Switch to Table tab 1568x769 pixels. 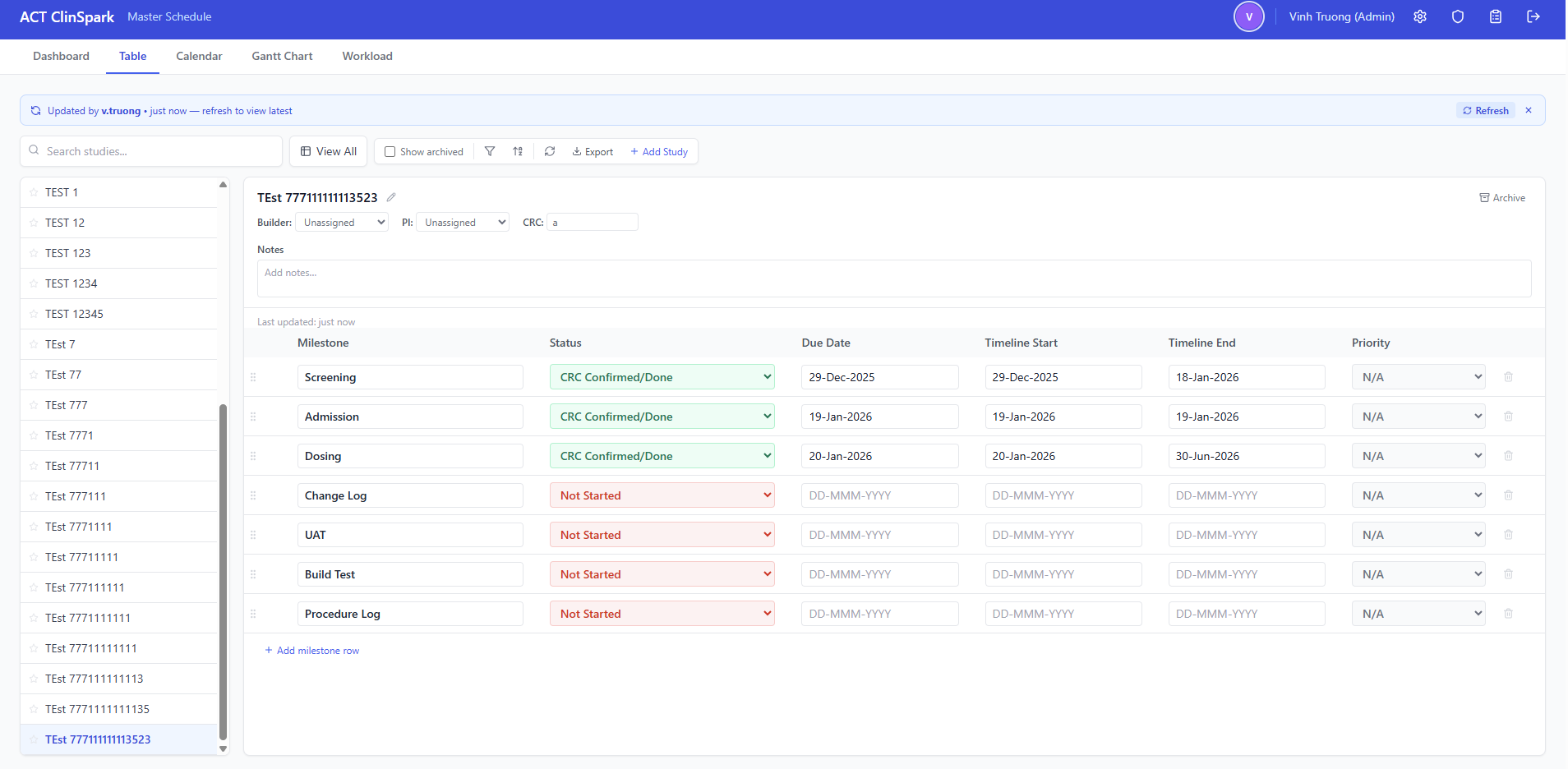click(x=133, y=56)
